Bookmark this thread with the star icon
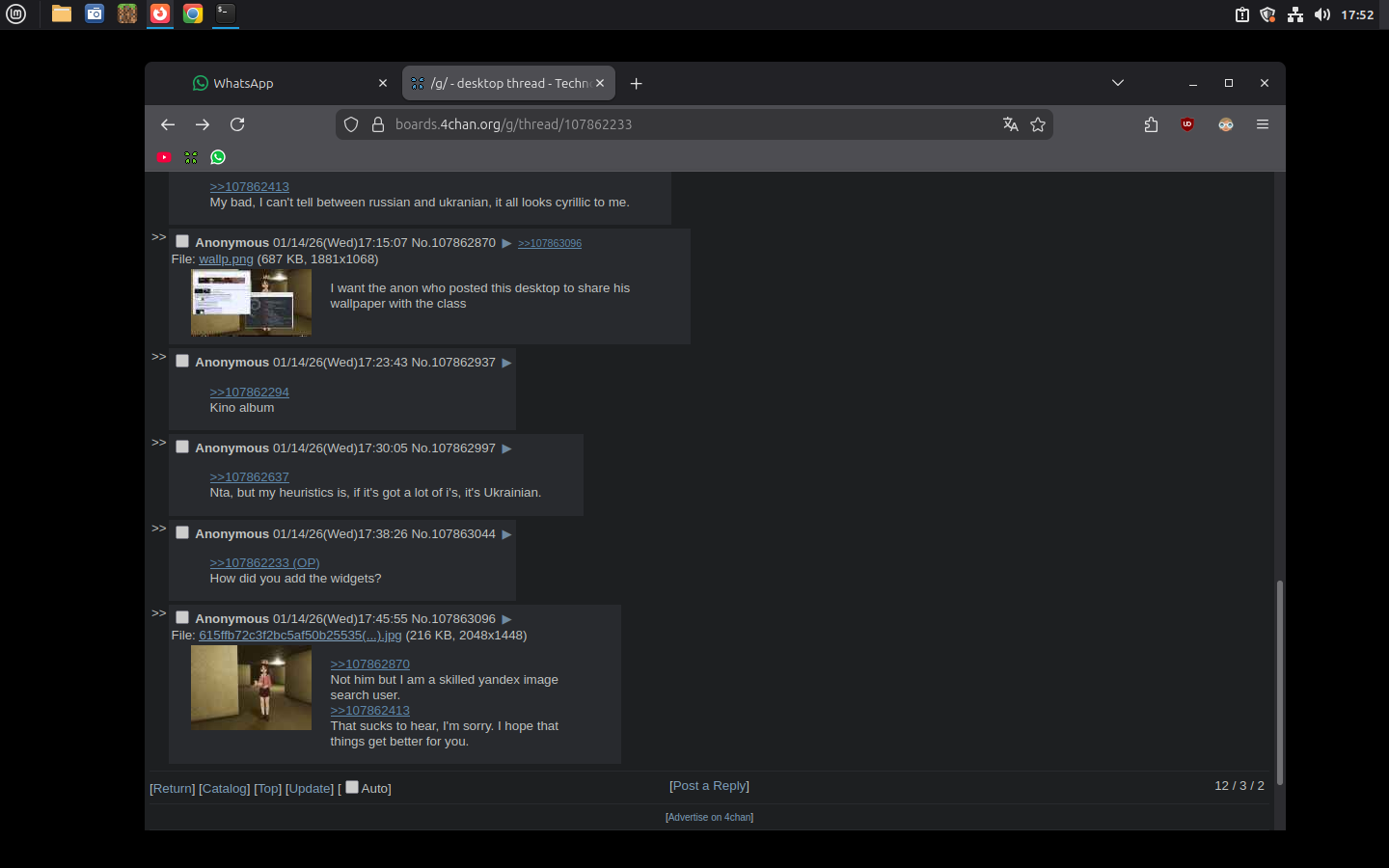 (x=1038, y=124)
